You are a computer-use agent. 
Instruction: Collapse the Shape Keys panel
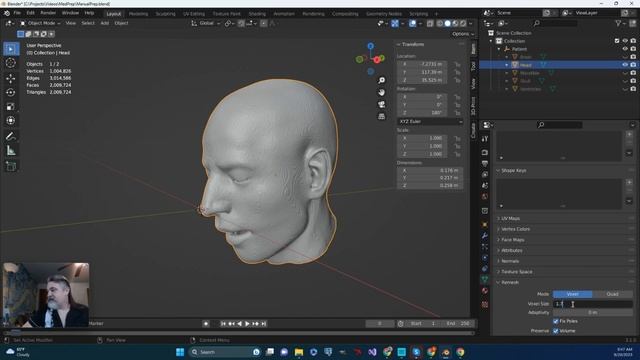coord(513,171)
